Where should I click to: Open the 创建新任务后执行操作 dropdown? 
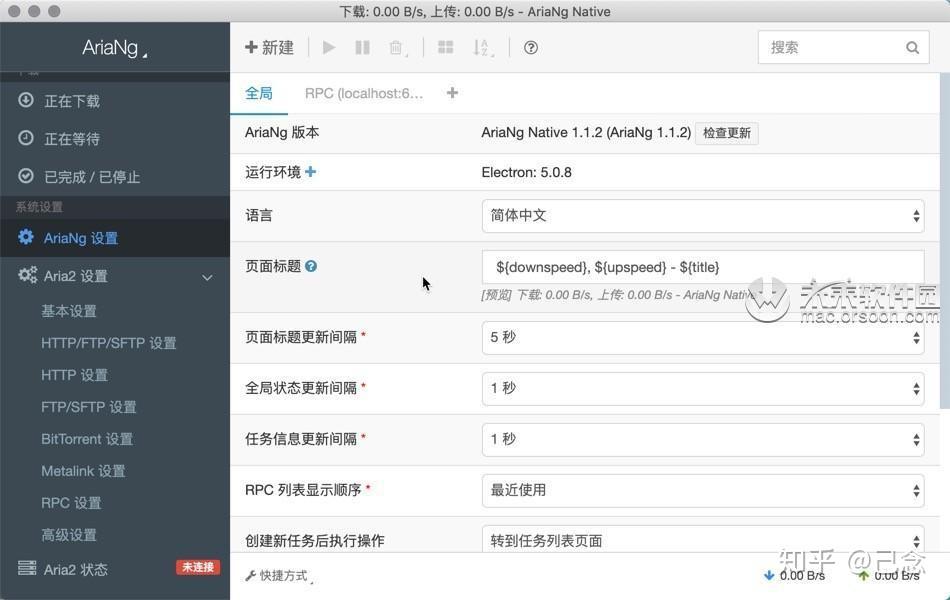pos(702,540)
